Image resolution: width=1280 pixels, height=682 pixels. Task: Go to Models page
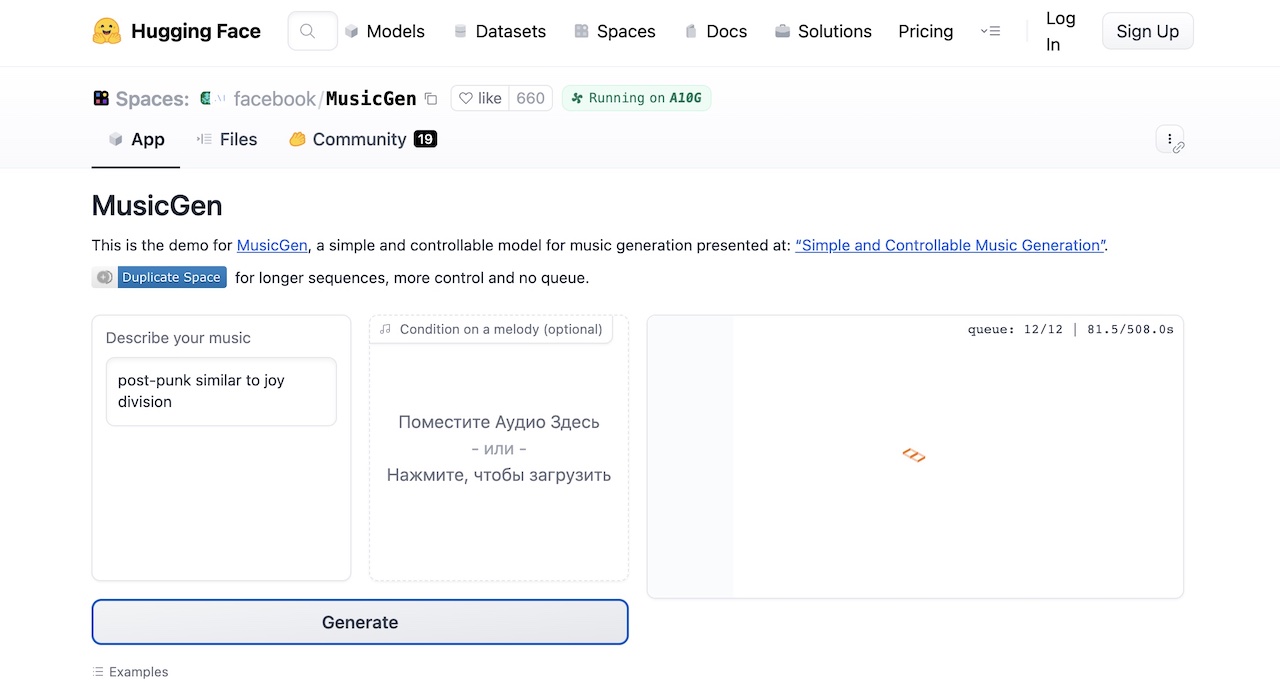pyautogui.click(x=384, y=31)
